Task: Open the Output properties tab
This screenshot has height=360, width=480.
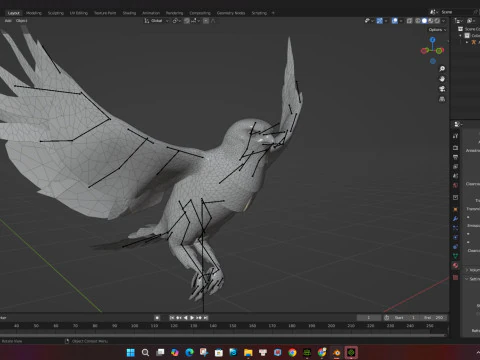Action: (455, 157)
